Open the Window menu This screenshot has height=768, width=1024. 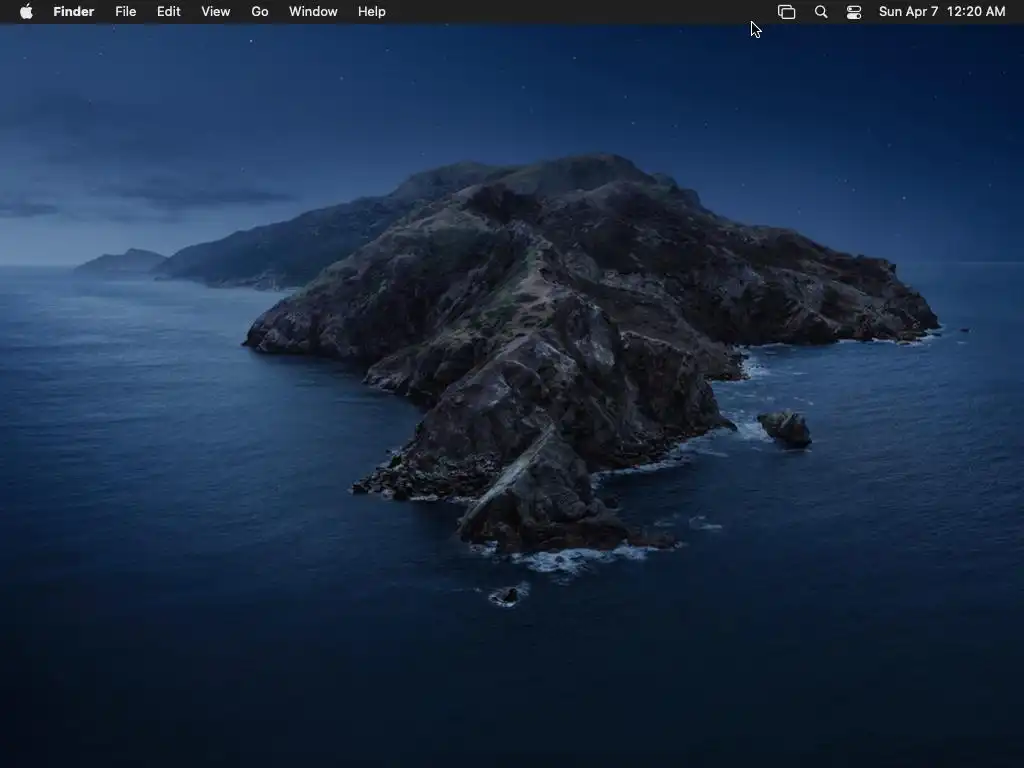[x=313, y=12]
